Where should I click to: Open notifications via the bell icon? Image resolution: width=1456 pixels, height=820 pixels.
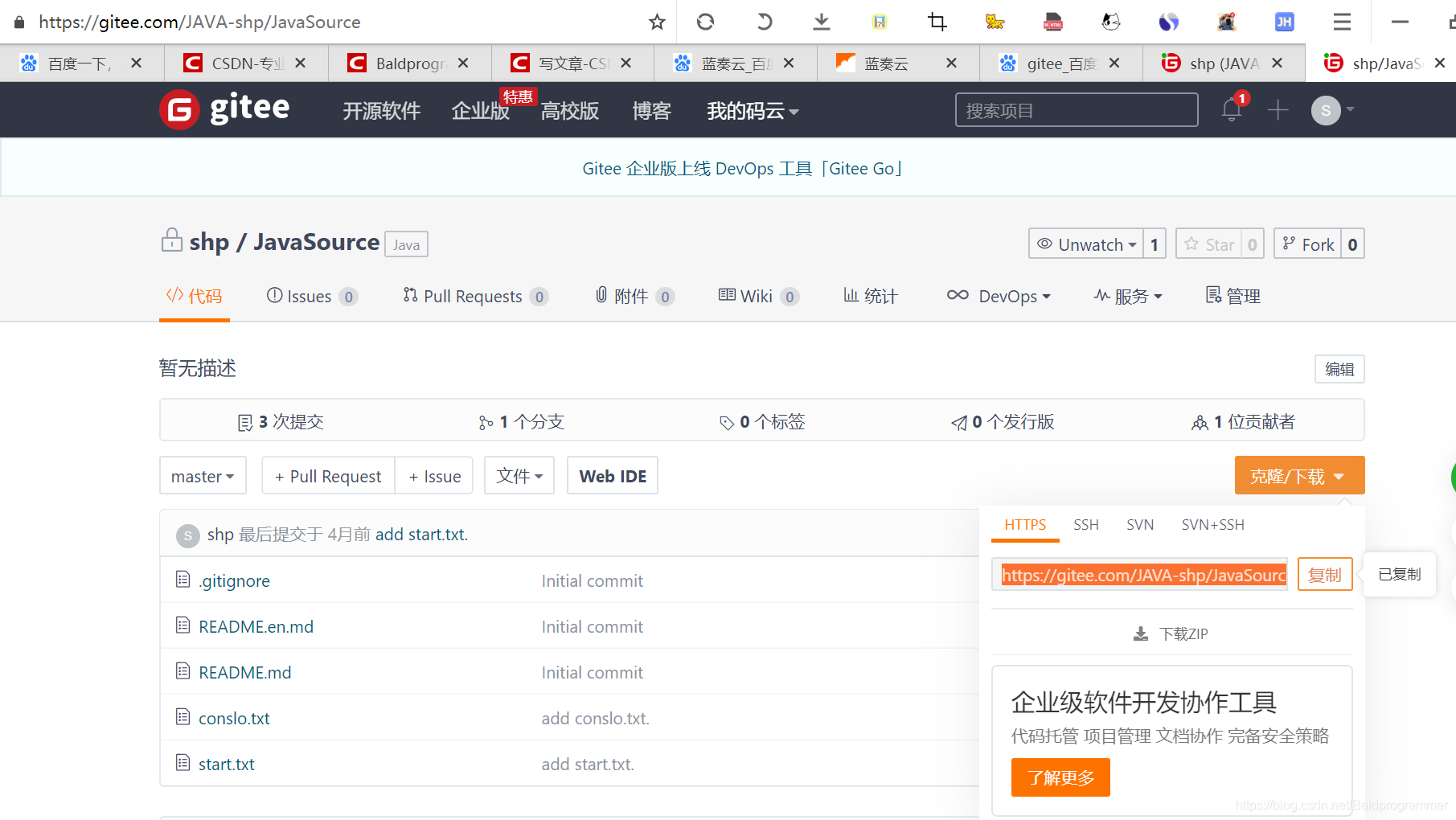[x=1230, y=110]
